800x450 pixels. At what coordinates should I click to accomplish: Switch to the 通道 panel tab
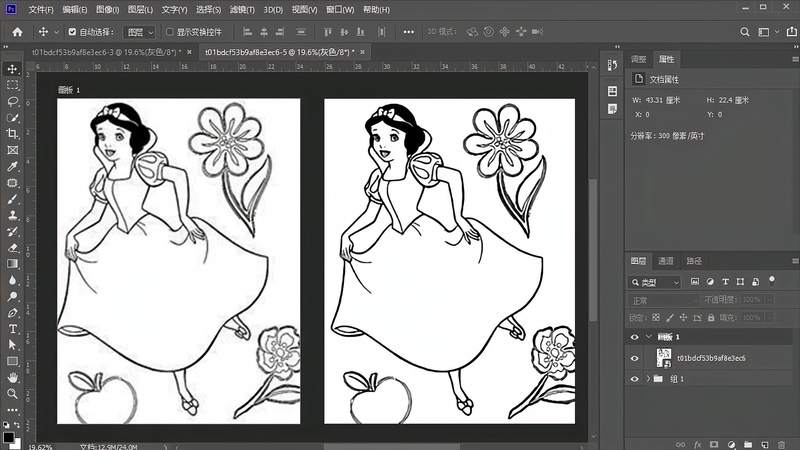pos(666,261)
